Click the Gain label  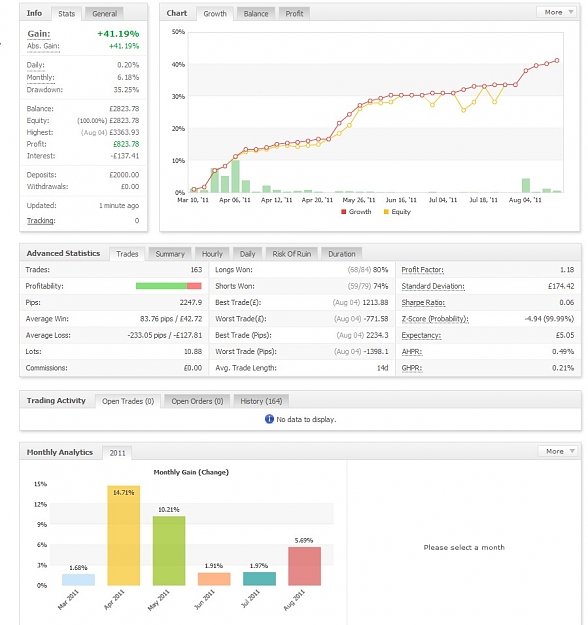pos(39,34)
